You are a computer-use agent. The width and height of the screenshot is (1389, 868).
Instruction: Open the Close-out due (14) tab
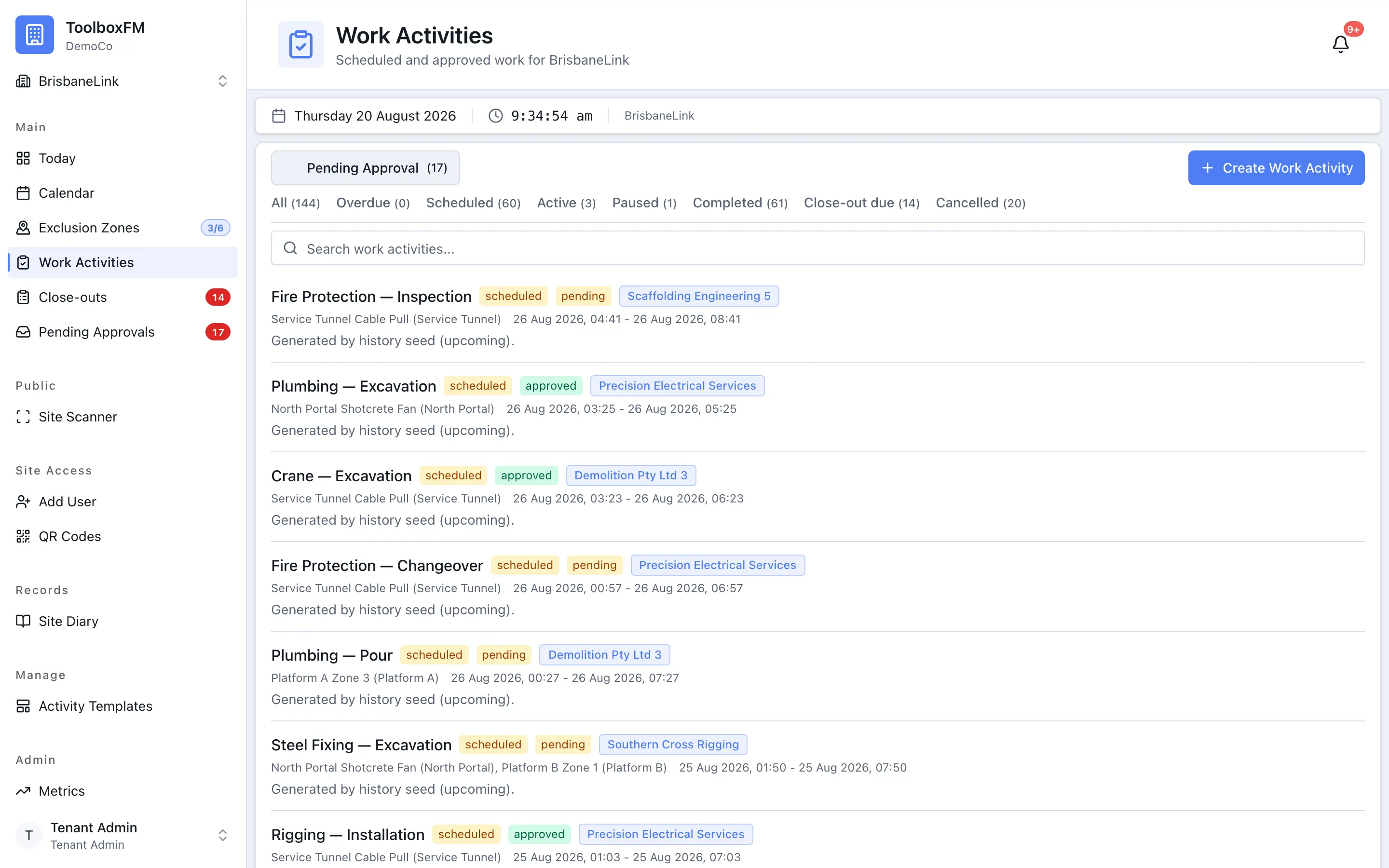pos(862,203)
